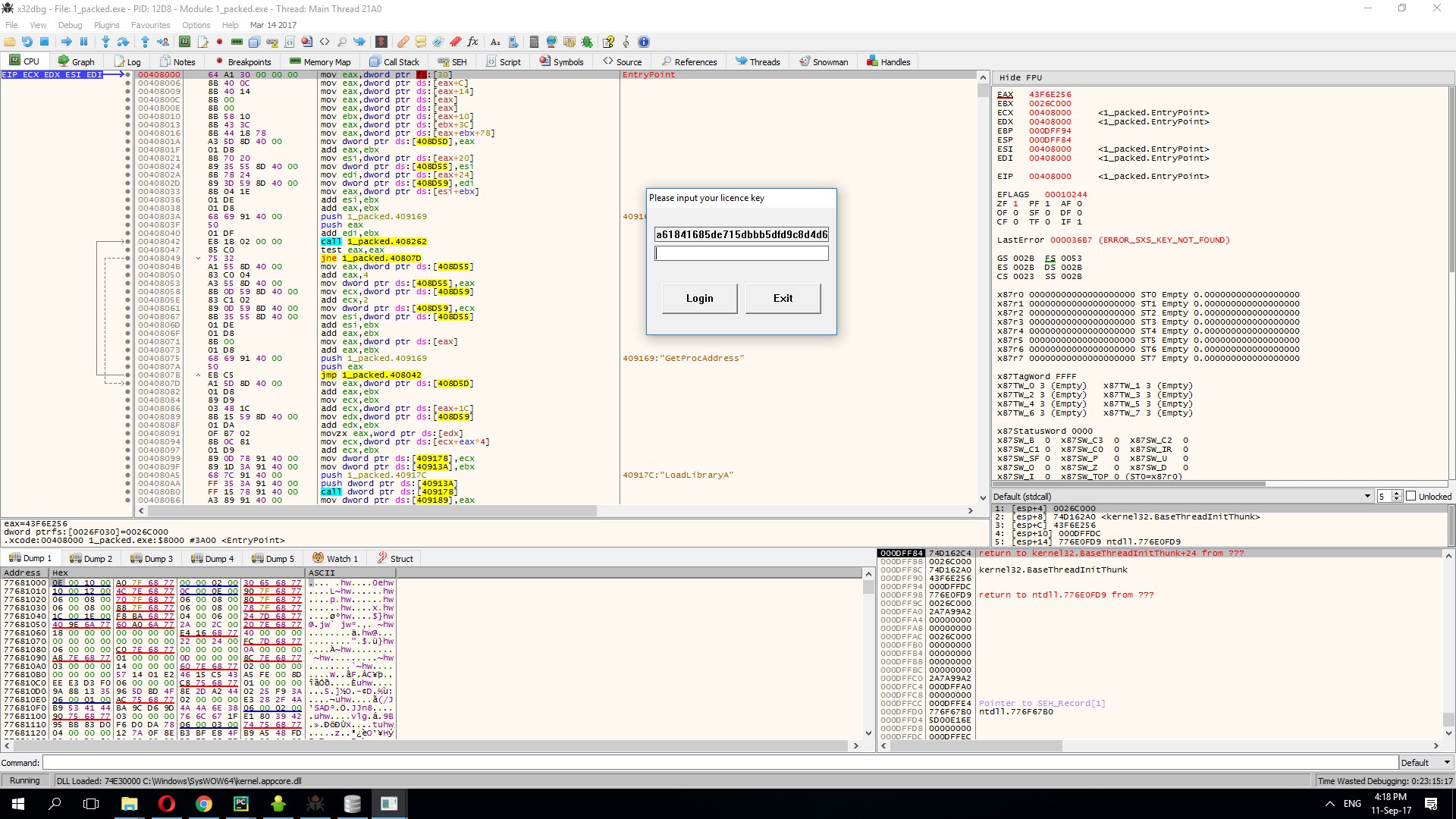Image resolution: width=1456 pixels, height=819 pixels.
Task: Click the Run arrow toolbar icon
Action: pos(67,42)
